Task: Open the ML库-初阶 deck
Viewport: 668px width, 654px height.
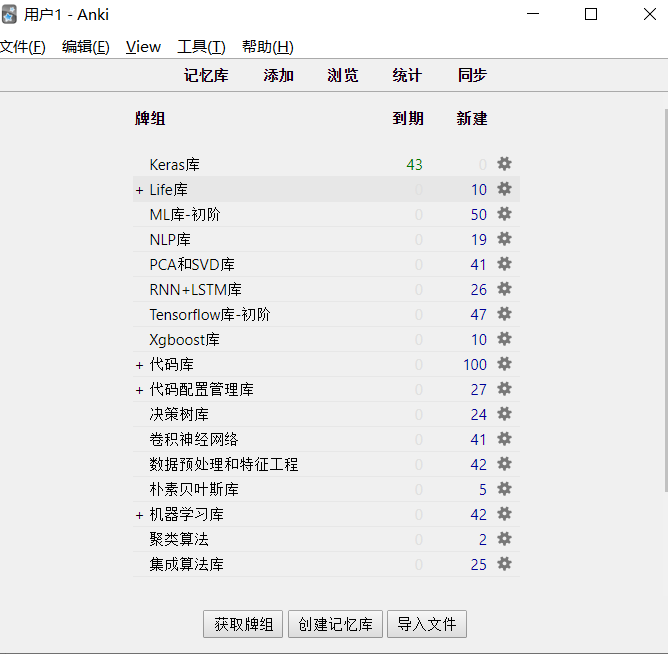Action: point(185,215)
